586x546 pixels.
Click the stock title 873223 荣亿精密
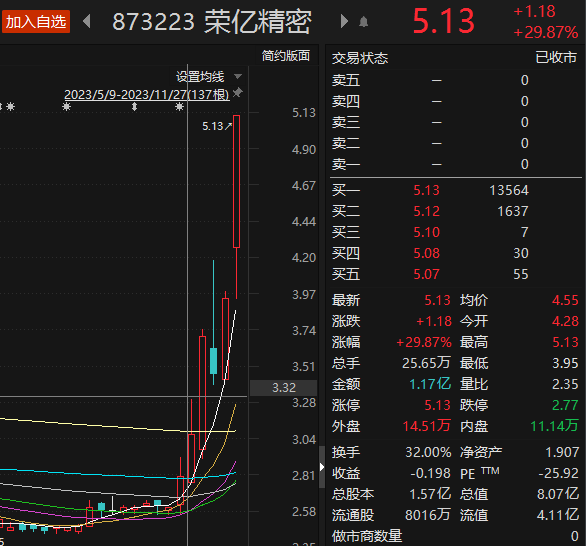[212, 22]
